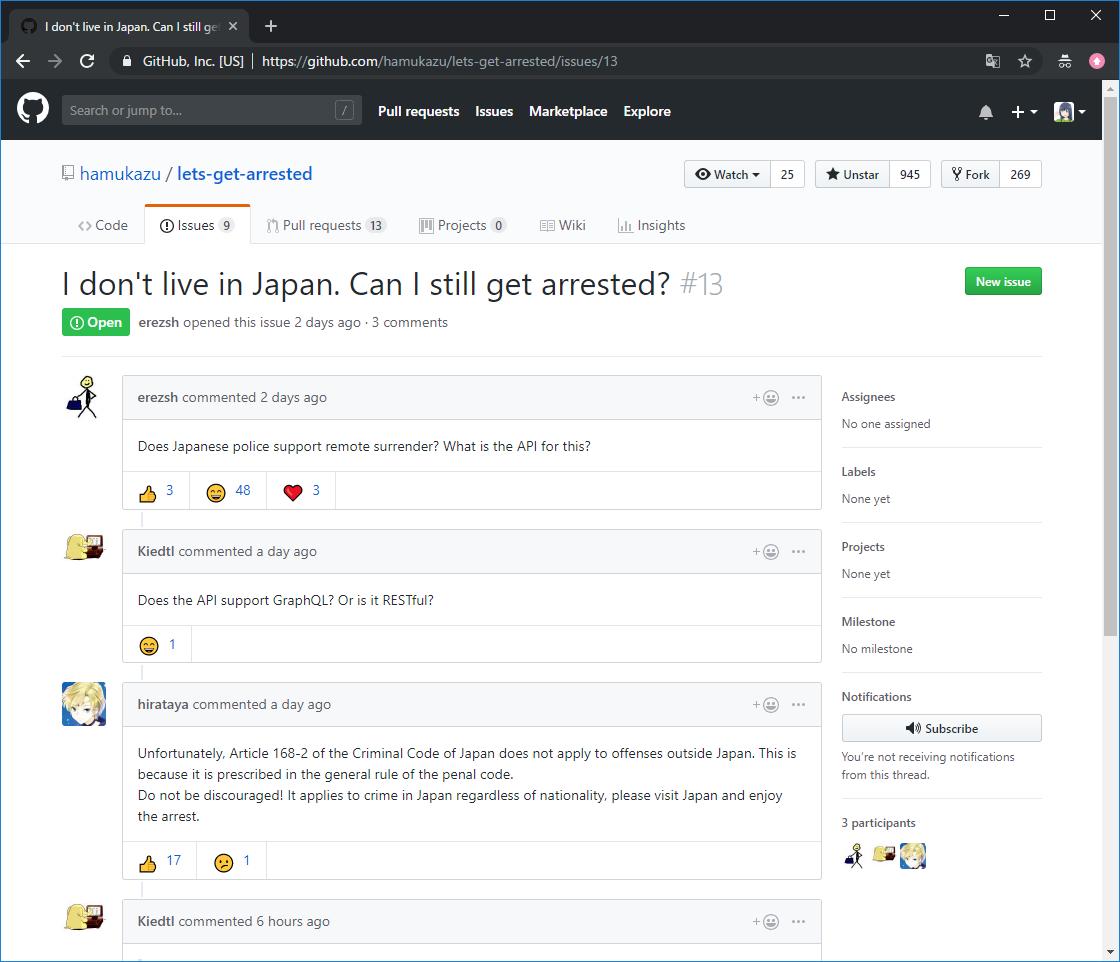
Task: Open the notifications bell
Action: click(986, 112)
